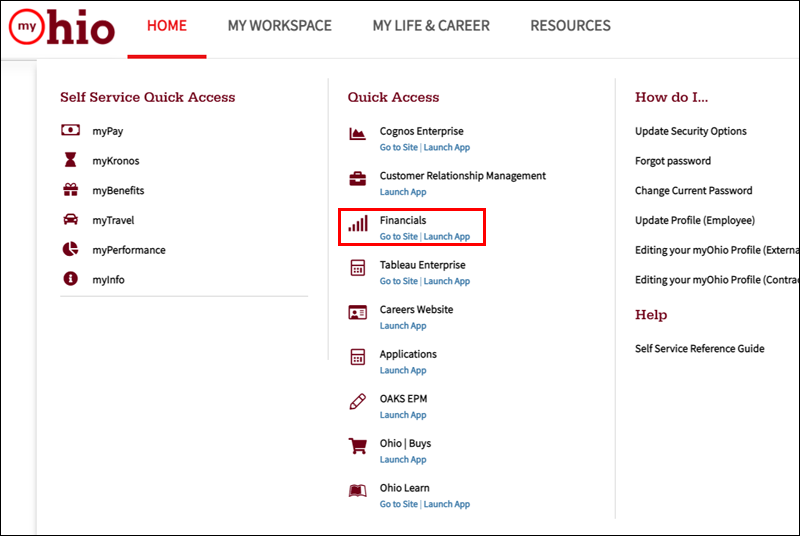Open Editing your myOhio Profile (External) link
800x536 pixels.
(x=717, y=250)
